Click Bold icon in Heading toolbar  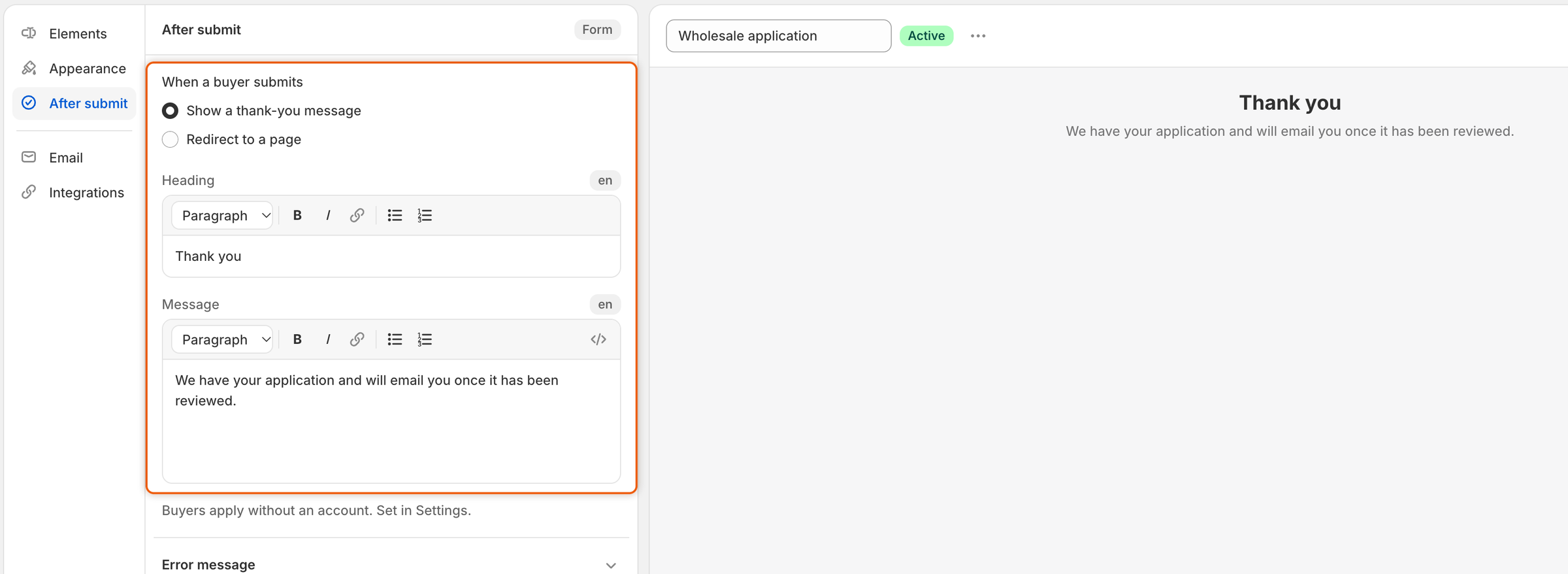tap(297, 215)
